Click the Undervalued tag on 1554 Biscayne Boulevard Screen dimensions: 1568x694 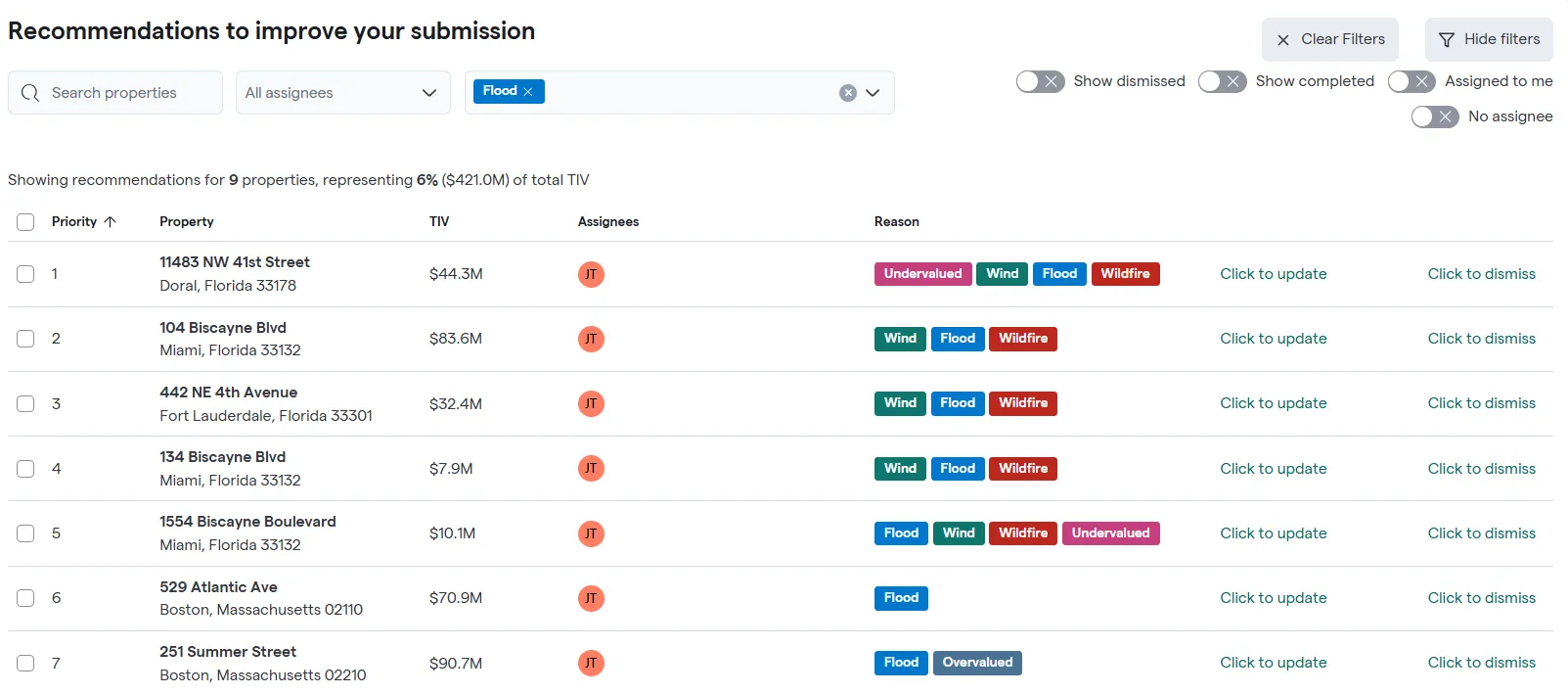click(1110, 533)
